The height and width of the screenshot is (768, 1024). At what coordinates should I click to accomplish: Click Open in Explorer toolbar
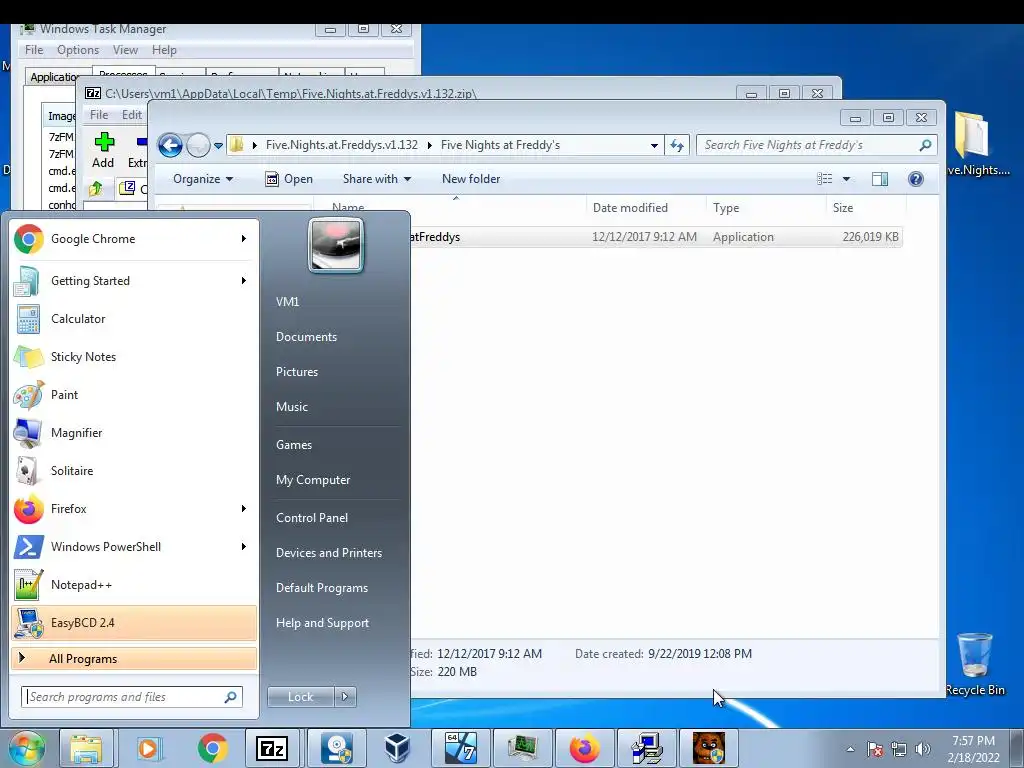(289, 179)
